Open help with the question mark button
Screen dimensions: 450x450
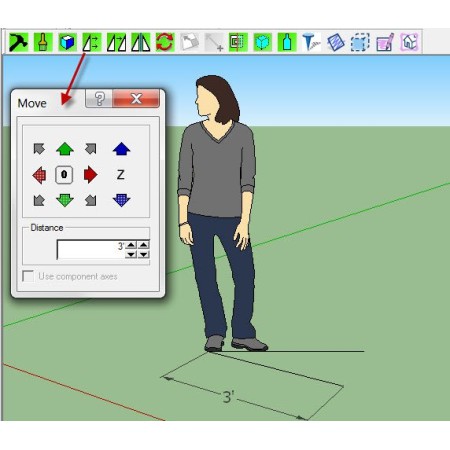click(99, 98)
